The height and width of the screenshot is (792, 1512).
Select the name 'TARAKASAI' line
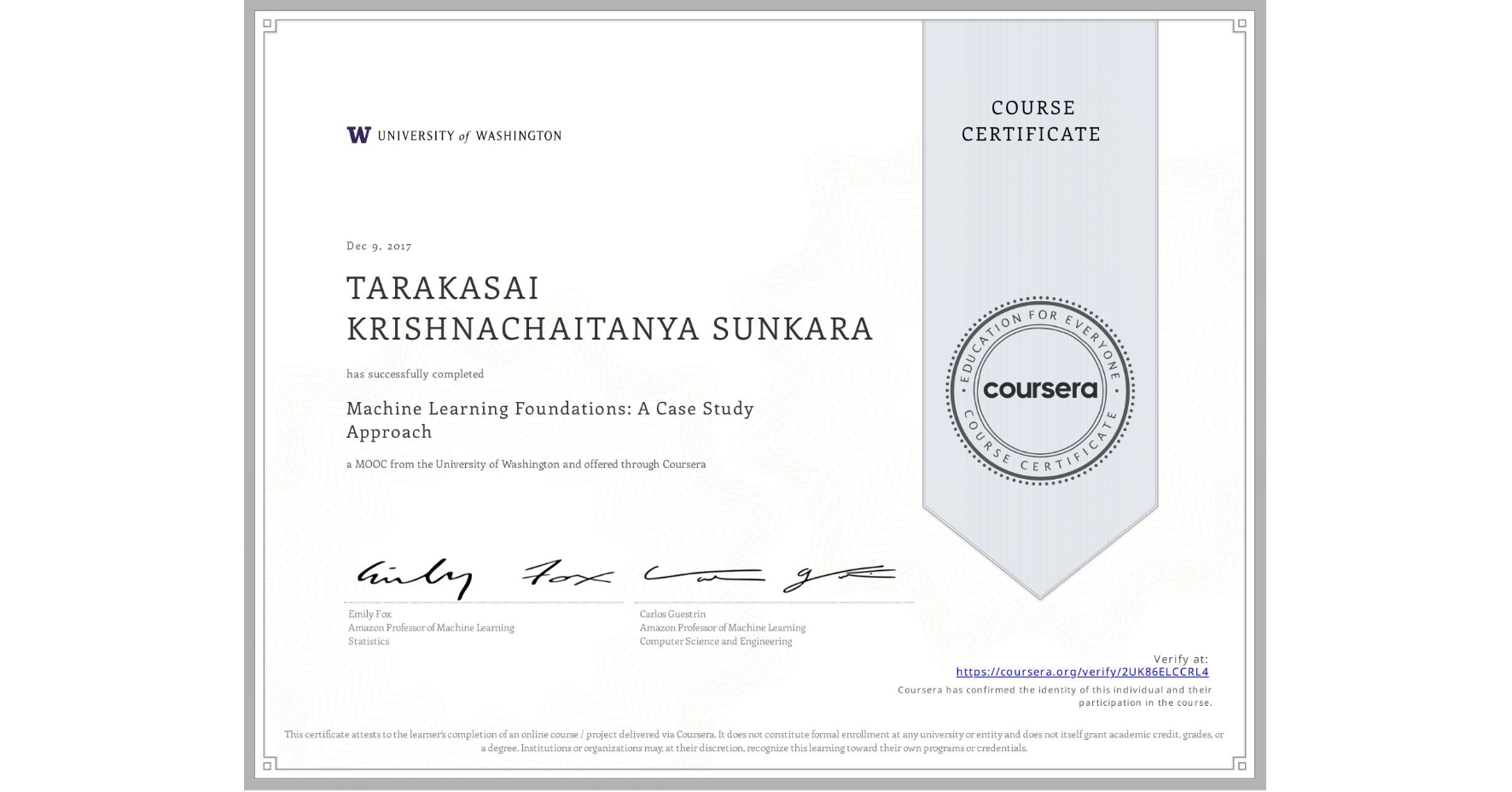point(443,288)
